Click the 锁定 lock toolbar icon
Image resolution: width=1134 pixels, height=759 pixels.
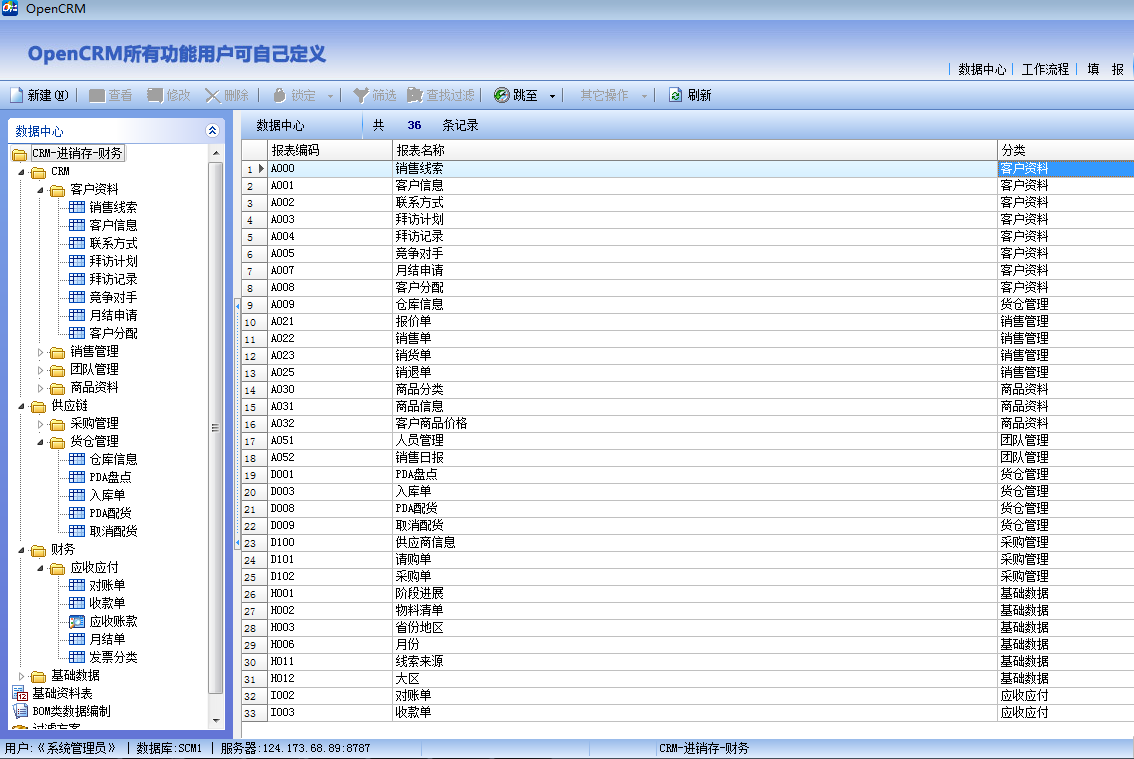280,96
